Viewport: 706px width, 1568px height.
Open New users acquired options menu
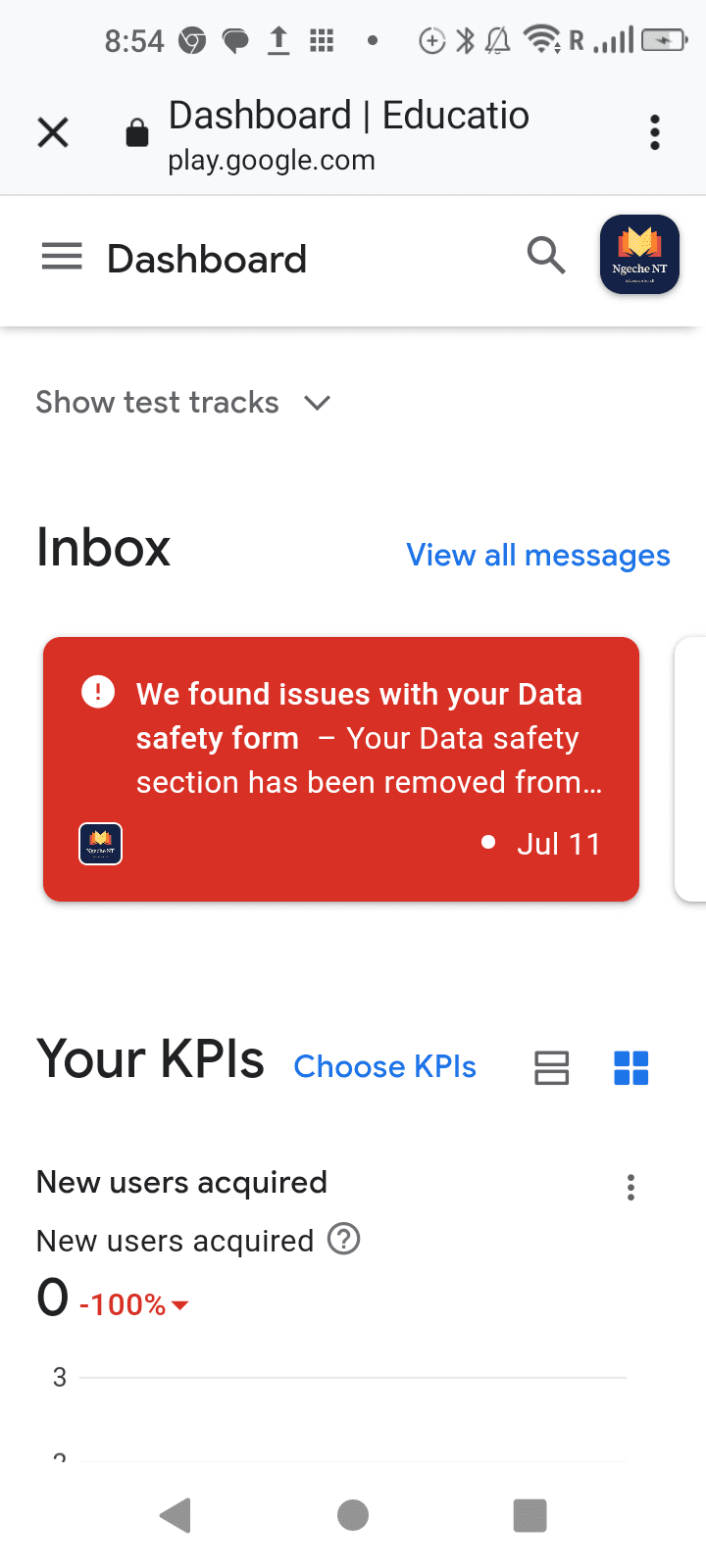[630, 1188]
